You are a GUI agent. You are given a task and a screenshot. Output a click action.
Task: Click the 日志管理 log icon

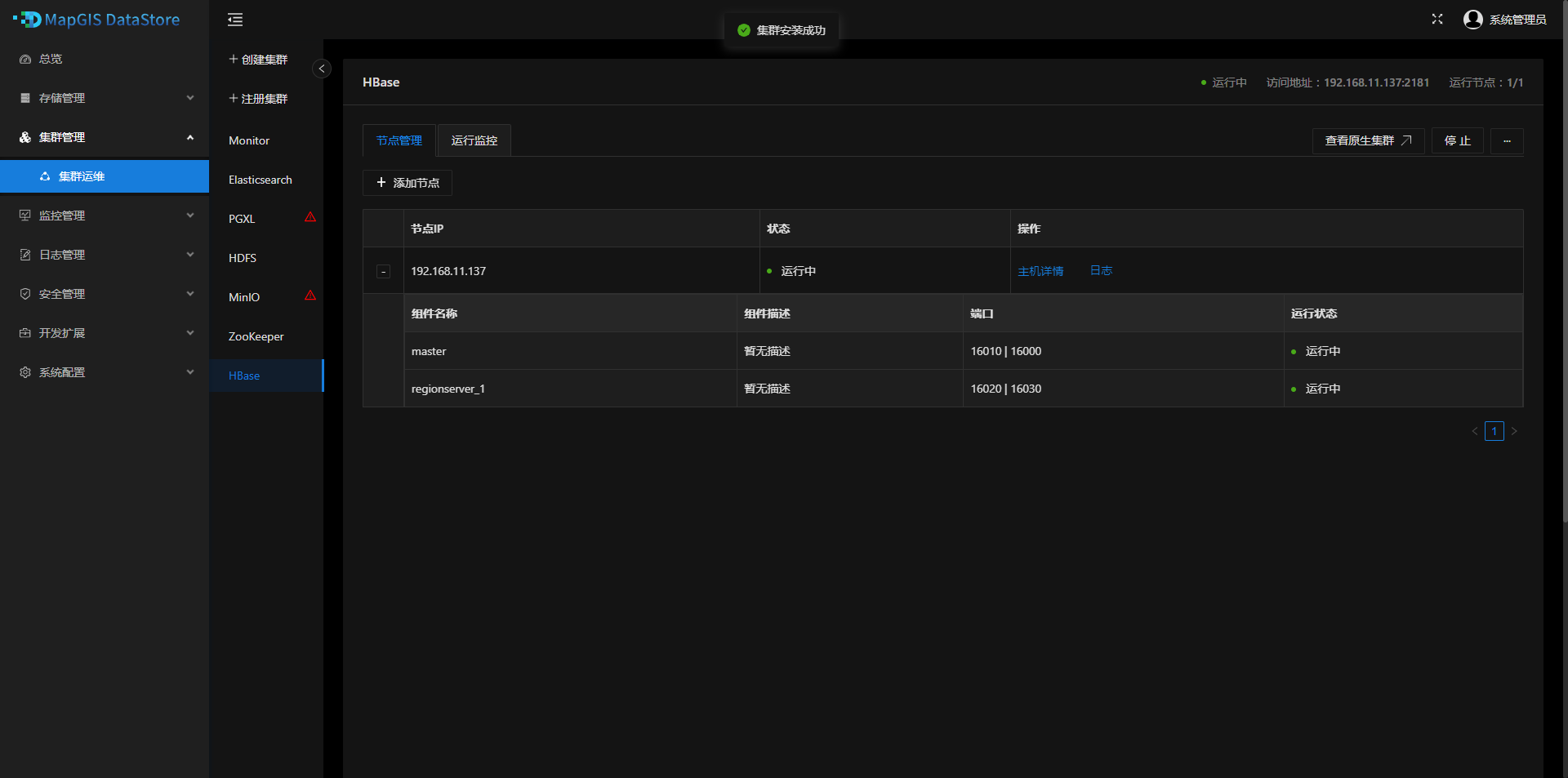point(25,255)
